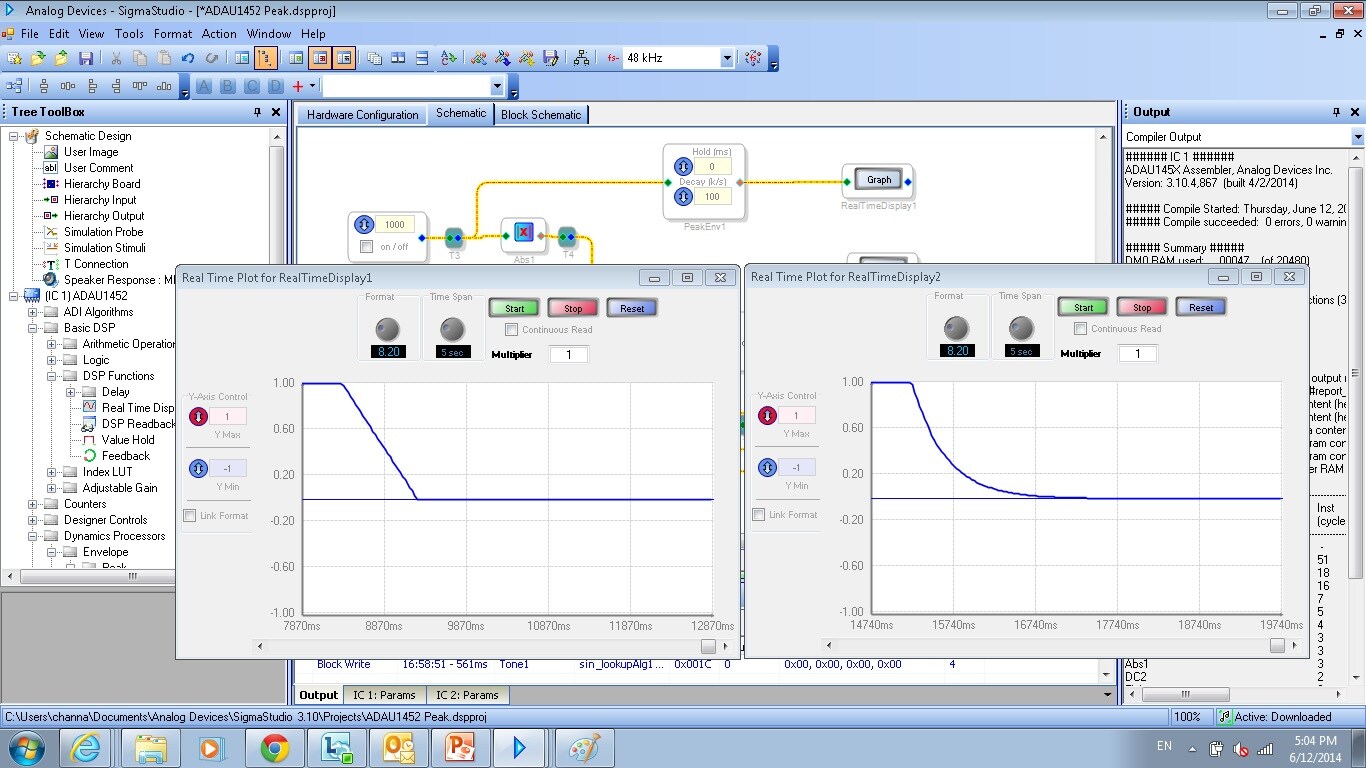This screenshot has width=1366, height=768.
Task: Click Start in RealTimeDisplay1 plot
Action: (x=514, y=308)
